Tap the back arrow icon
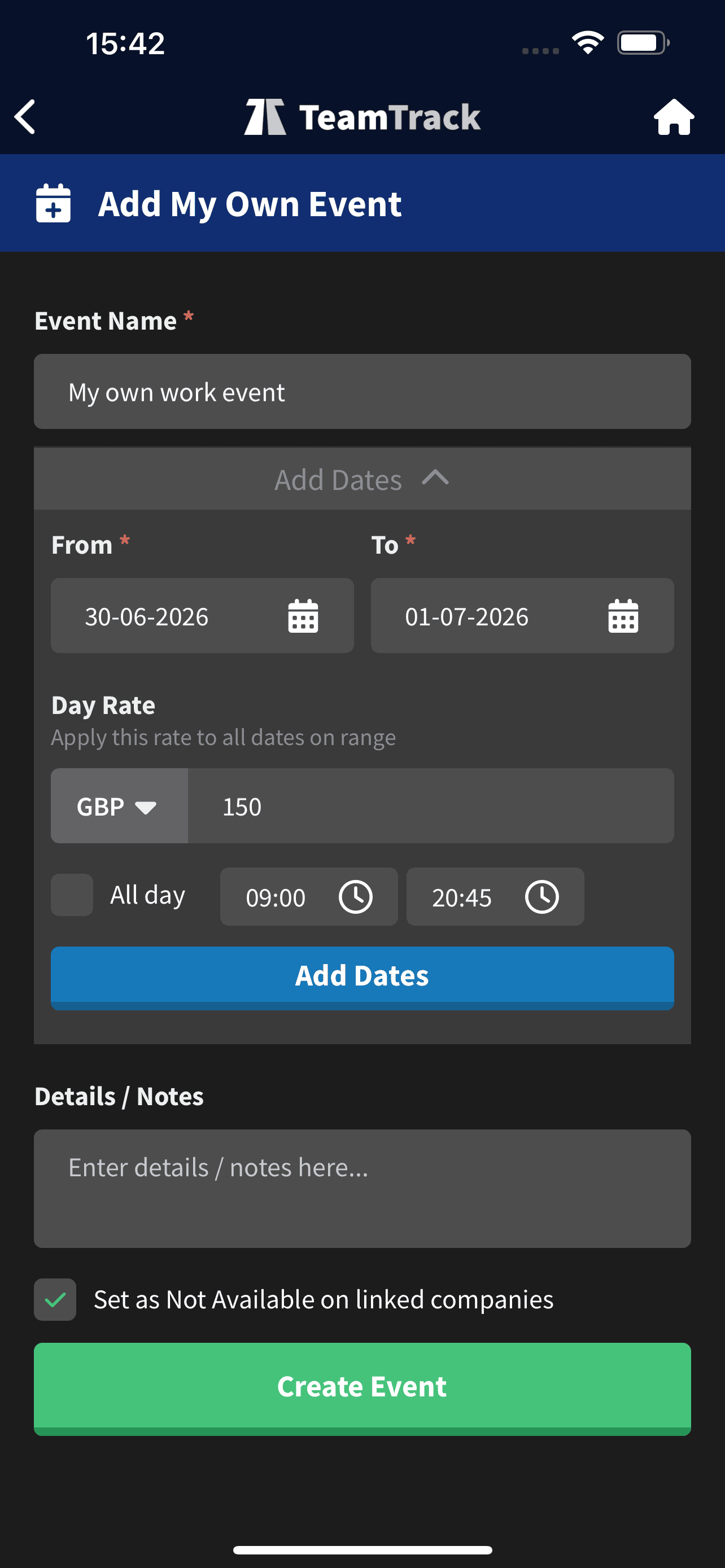 pos(25,116)
